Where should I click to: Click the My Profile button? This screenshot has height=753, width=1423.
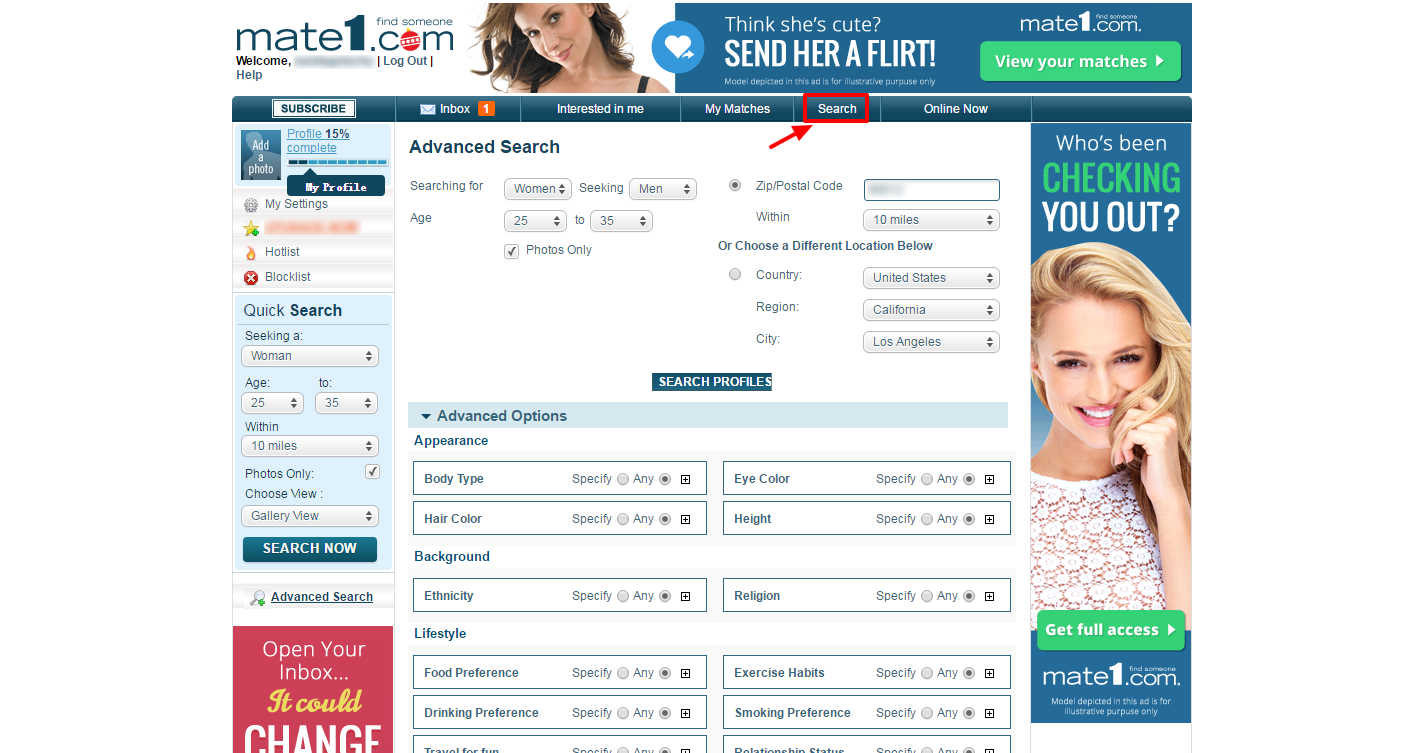(x=336, y=187)
